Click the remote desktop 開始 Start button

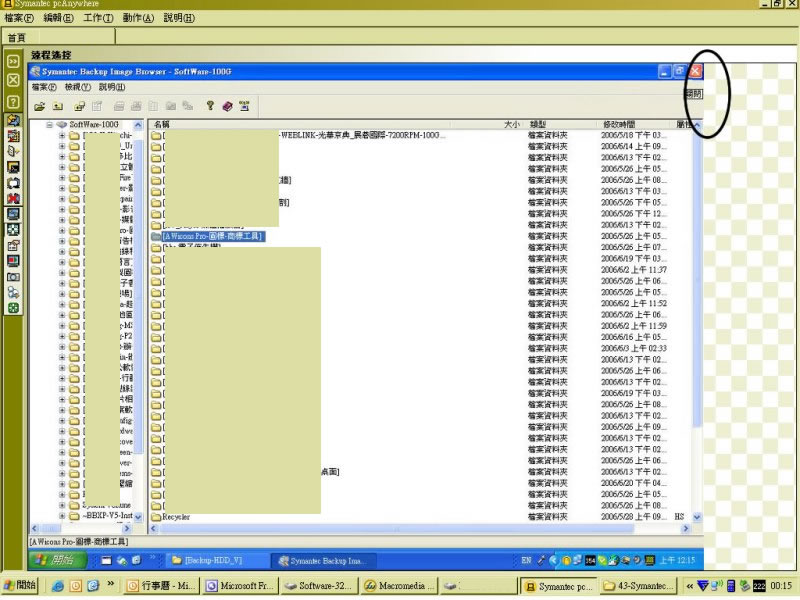coord(57,560)
